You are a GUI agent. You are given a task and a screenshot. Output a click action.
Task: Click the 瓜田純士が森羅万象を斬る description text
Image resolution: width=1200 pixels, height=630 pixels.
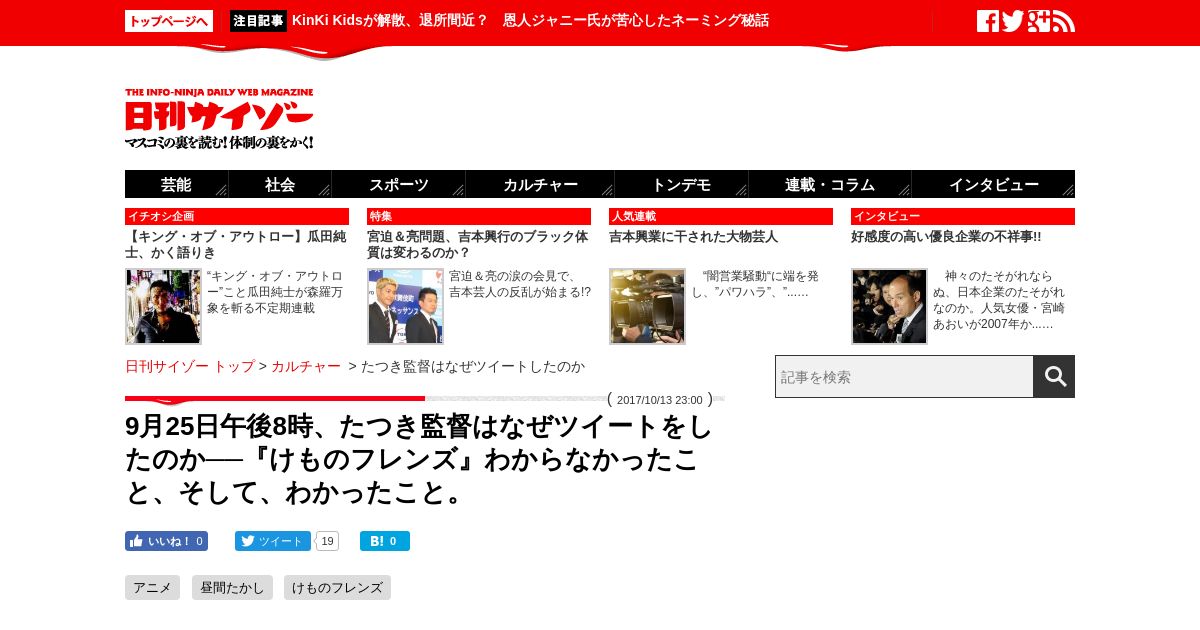tap(276, 292)
